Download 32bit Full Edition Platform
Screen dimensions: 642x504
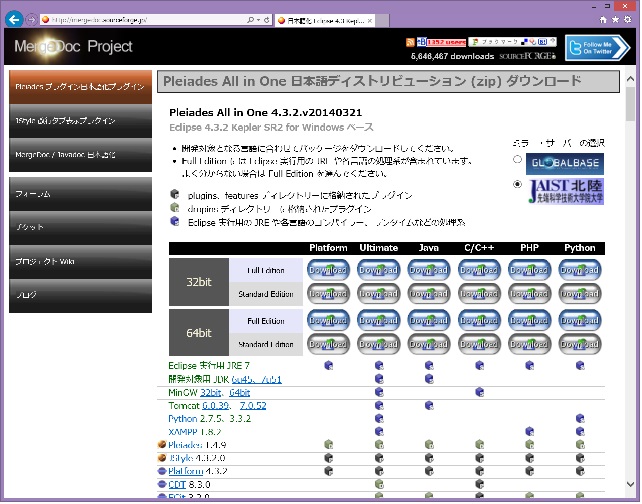point(328,271)
